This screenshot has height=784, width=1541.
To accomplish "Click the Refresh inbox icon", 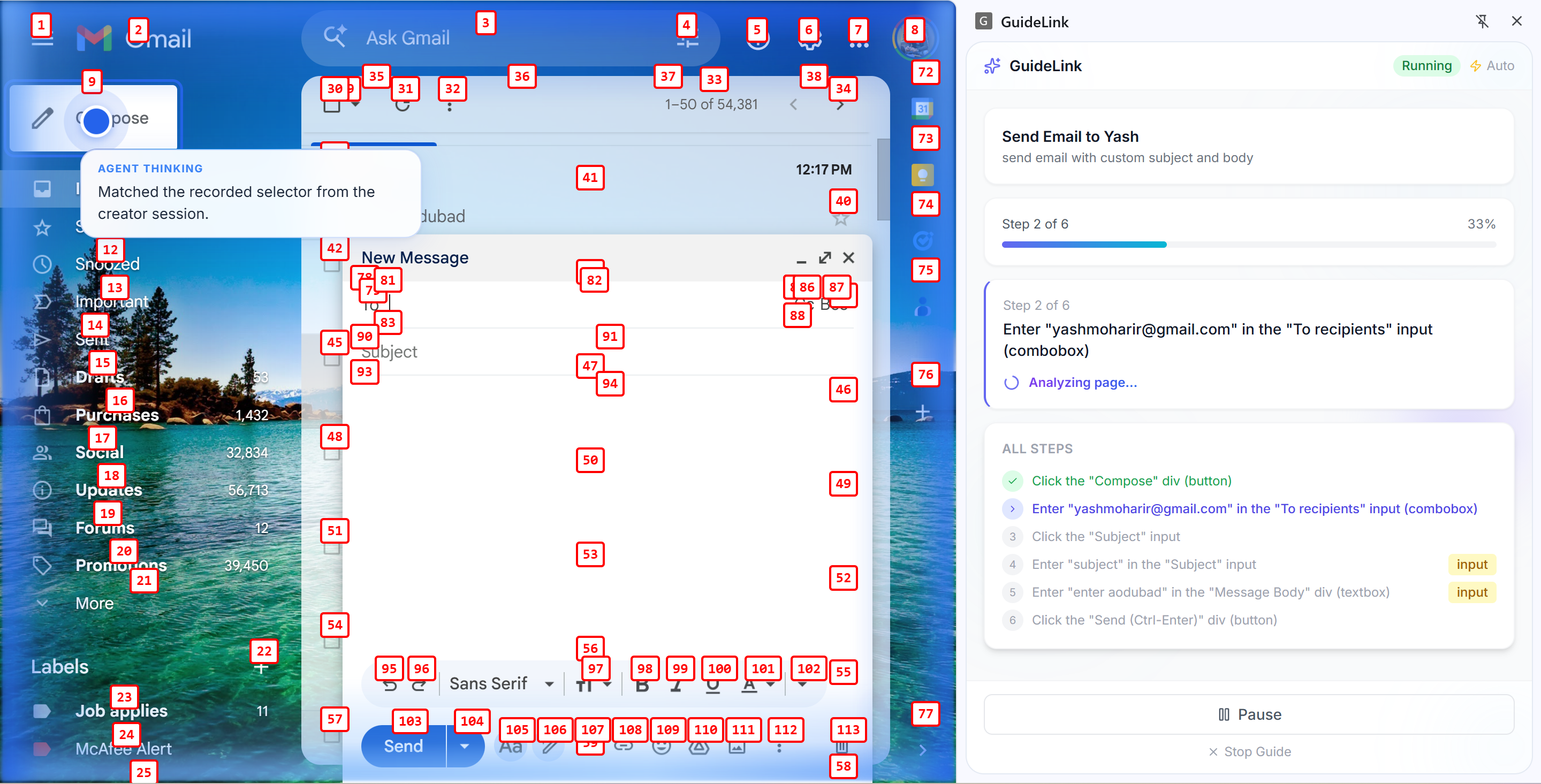I will [403, 106].
